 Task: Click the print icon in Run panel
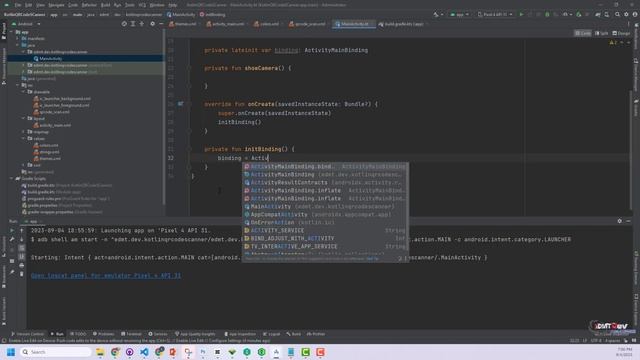tap(22, 265)
